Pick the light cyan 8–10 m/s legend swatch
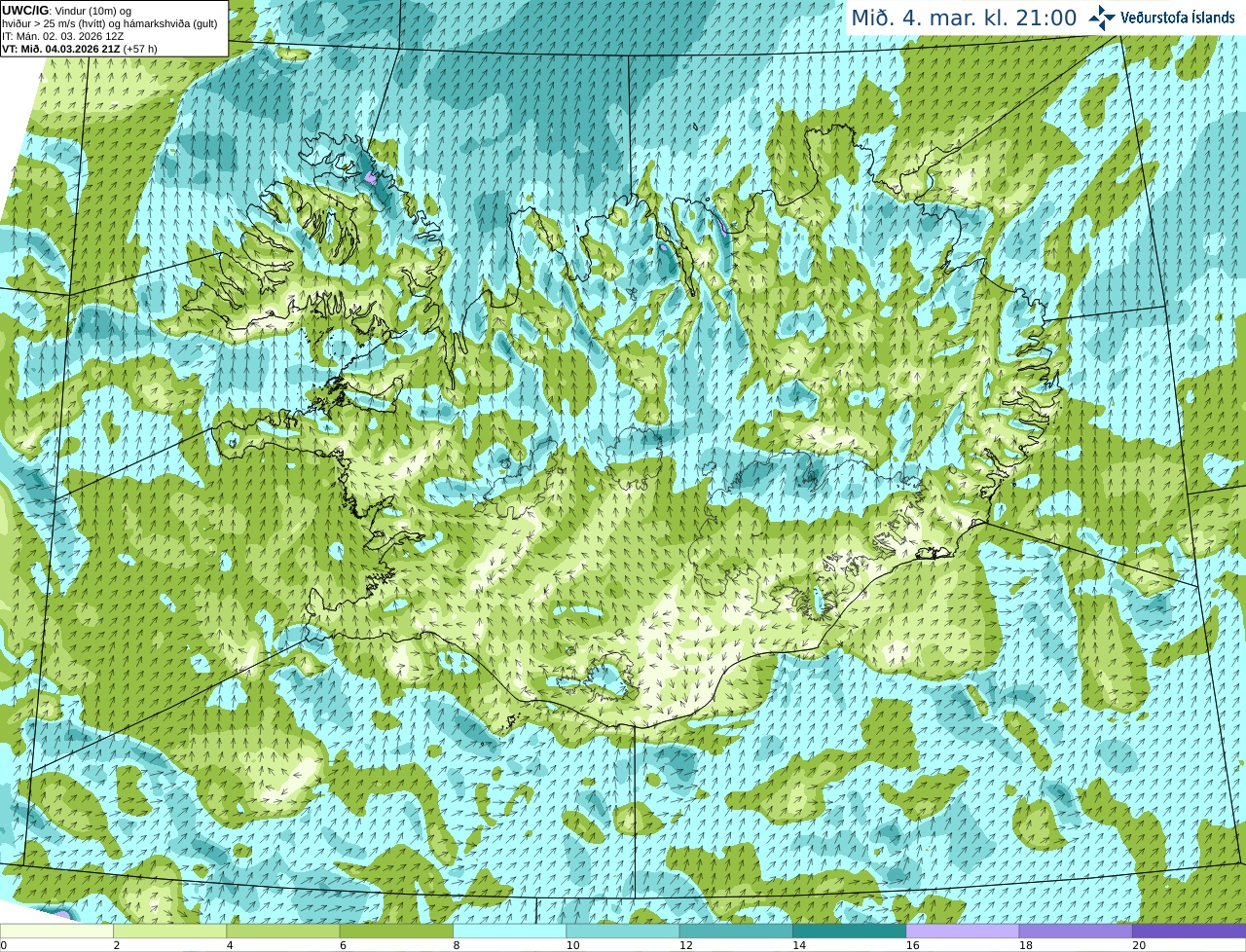Screen dimensions: 1246x952 pyautogui.click(x=509, y=931)
